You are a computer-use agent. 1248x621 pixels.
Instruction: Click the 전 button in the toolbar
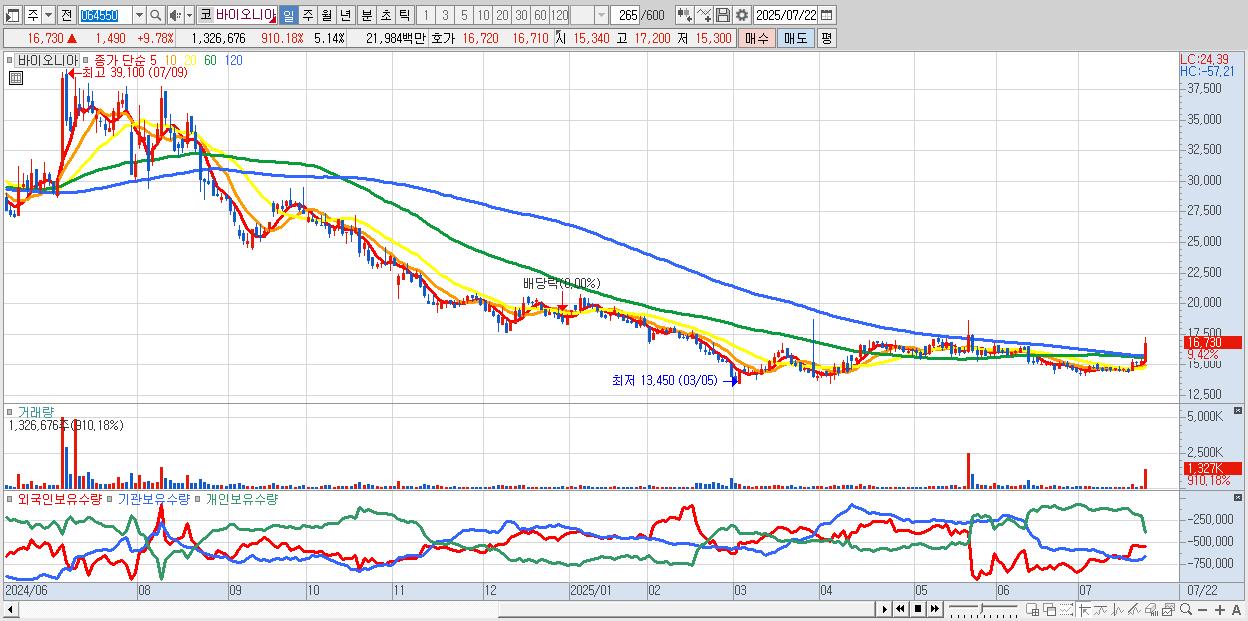[x=66, y=15]
